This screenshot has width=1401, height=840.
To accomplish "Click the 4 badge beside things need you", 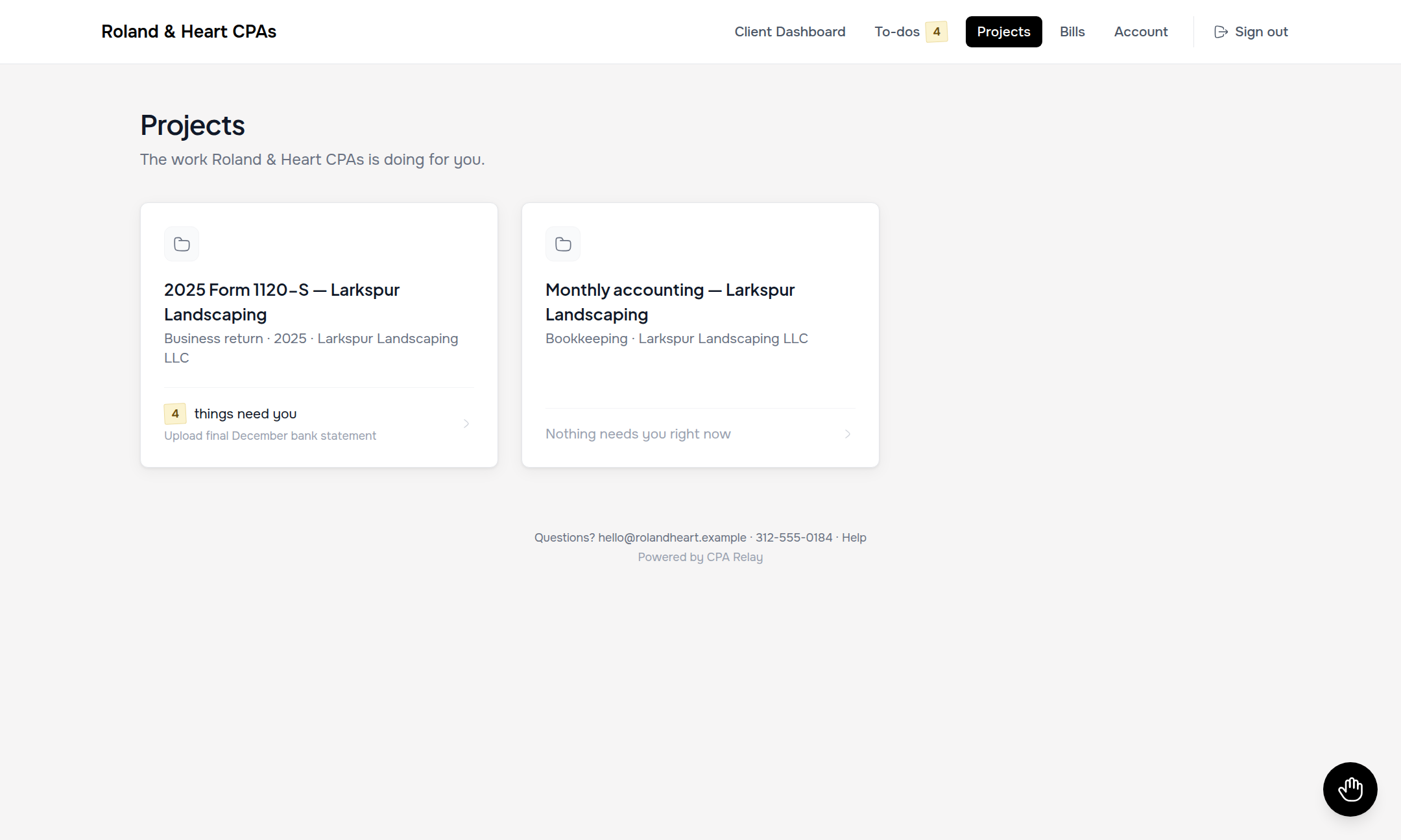I will tap(175, 413).
